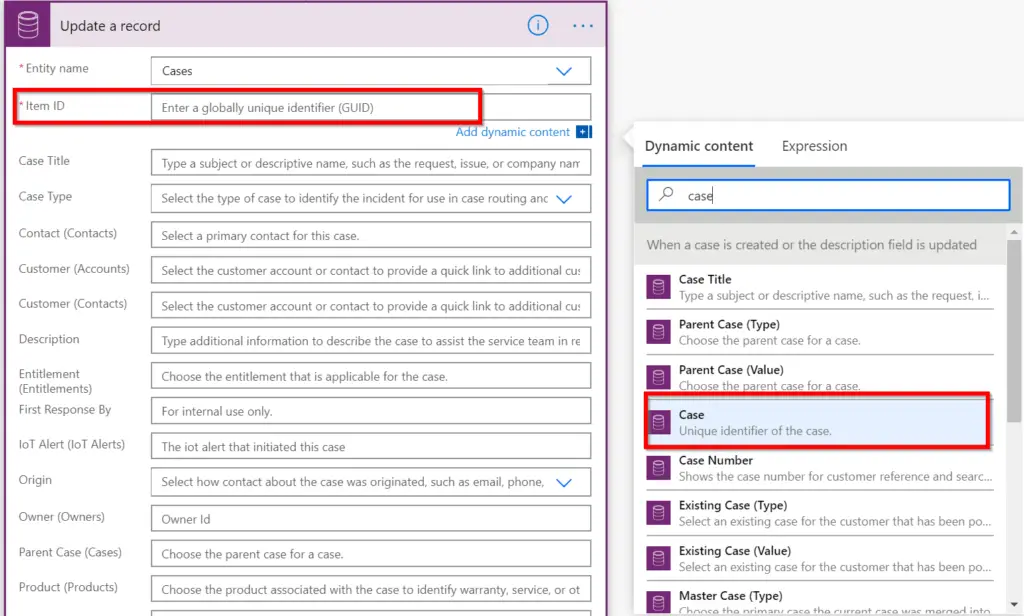Click the info icon in Update a record header
This screenshot has height=616, width=1024.
coord(538,26)
